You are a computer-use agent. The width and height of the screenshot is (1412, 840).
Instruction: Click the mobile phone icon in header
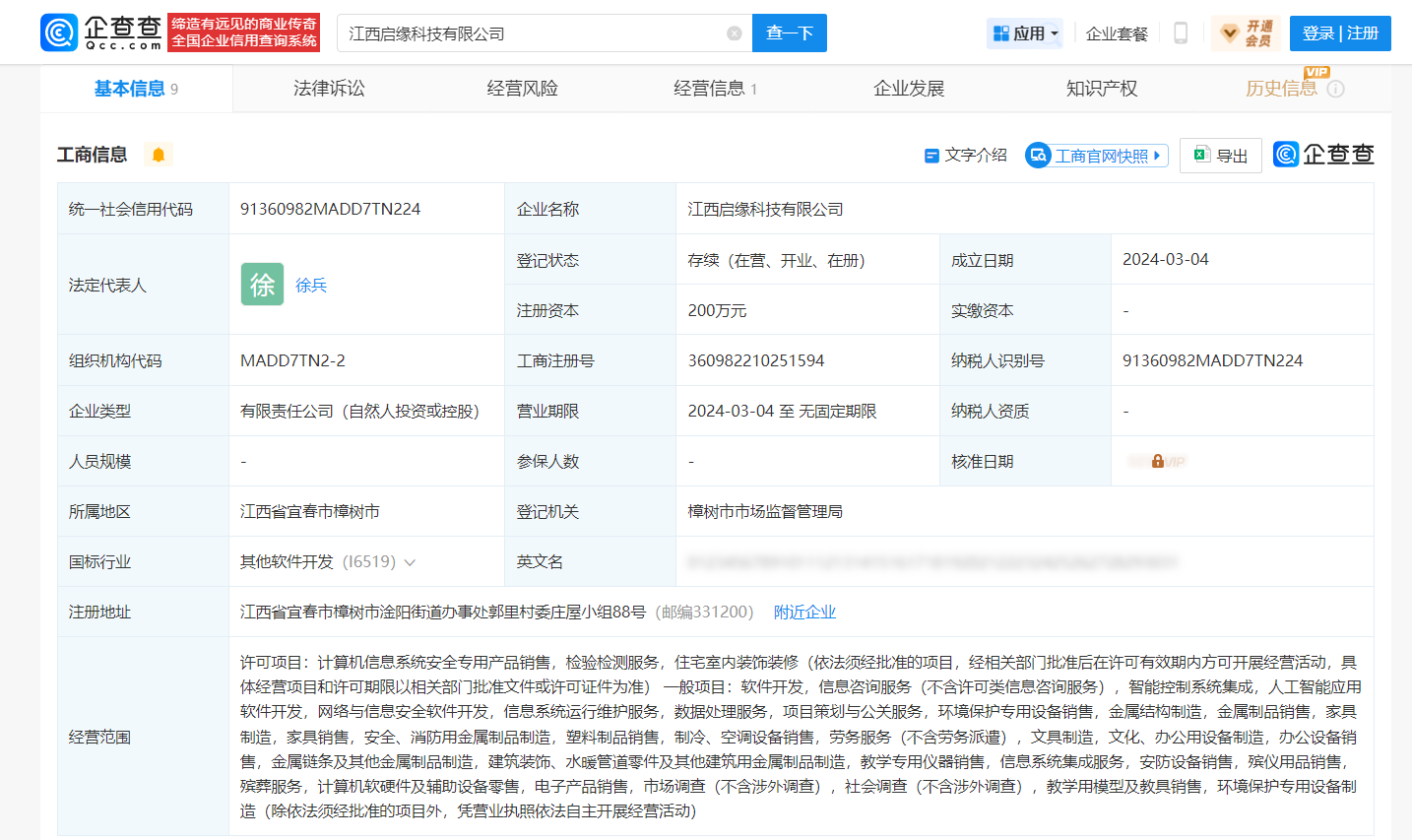[1180, 33]
